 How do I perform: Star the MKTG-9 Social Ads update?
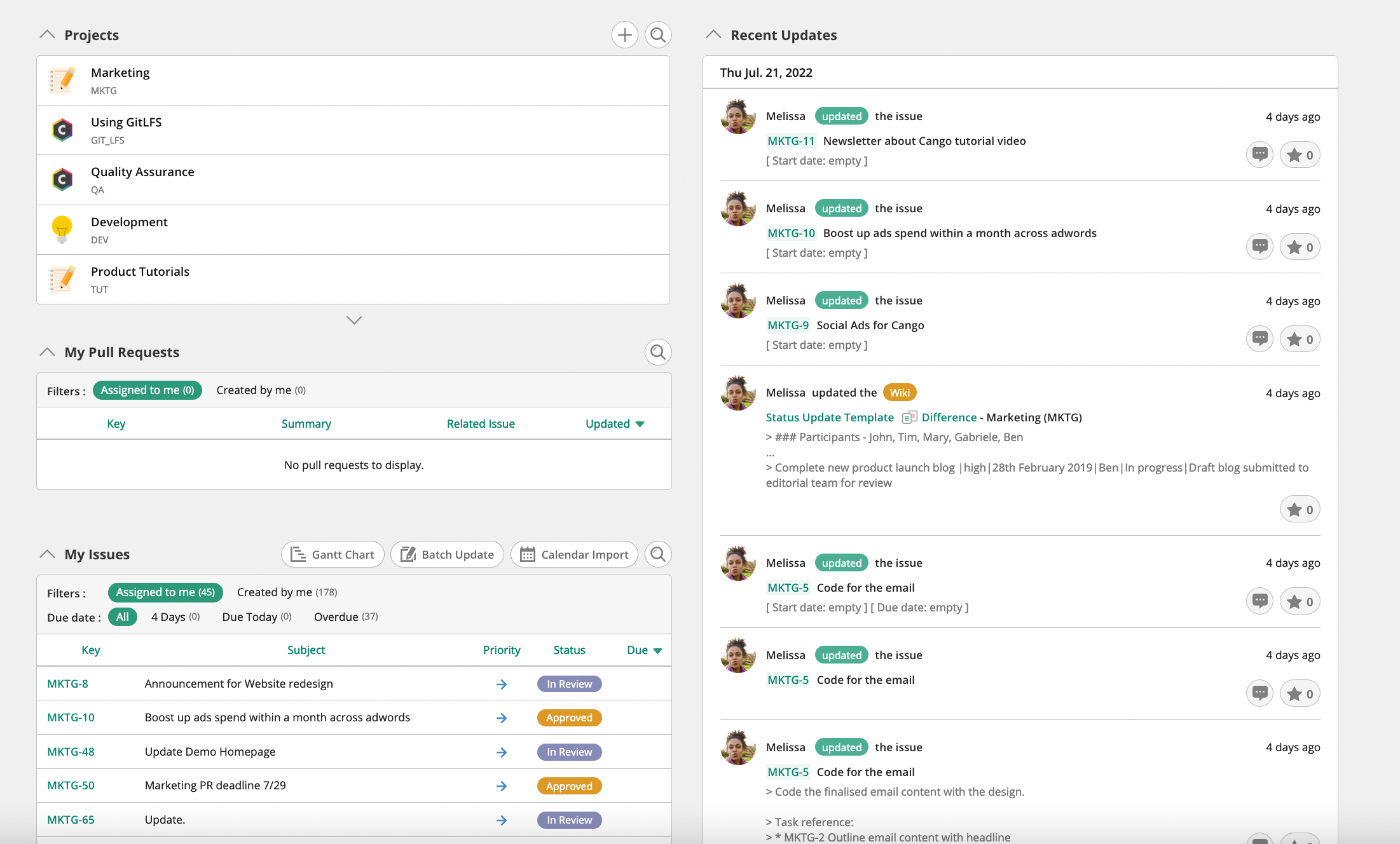[x=1300, y=339]
